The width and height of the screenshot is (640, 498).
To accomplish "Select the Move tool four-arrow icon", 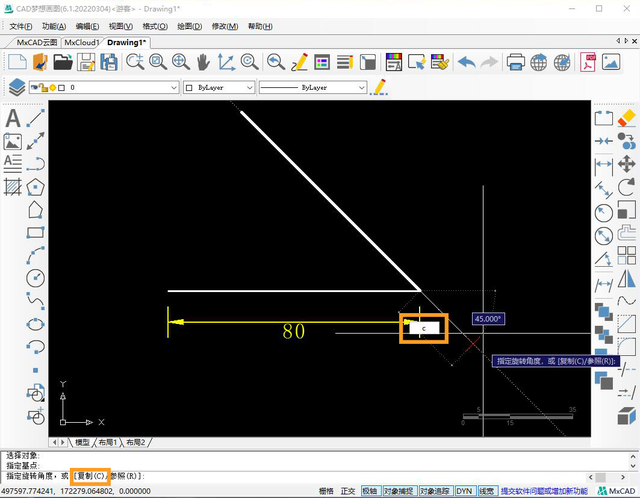I will tap(627, 164).
